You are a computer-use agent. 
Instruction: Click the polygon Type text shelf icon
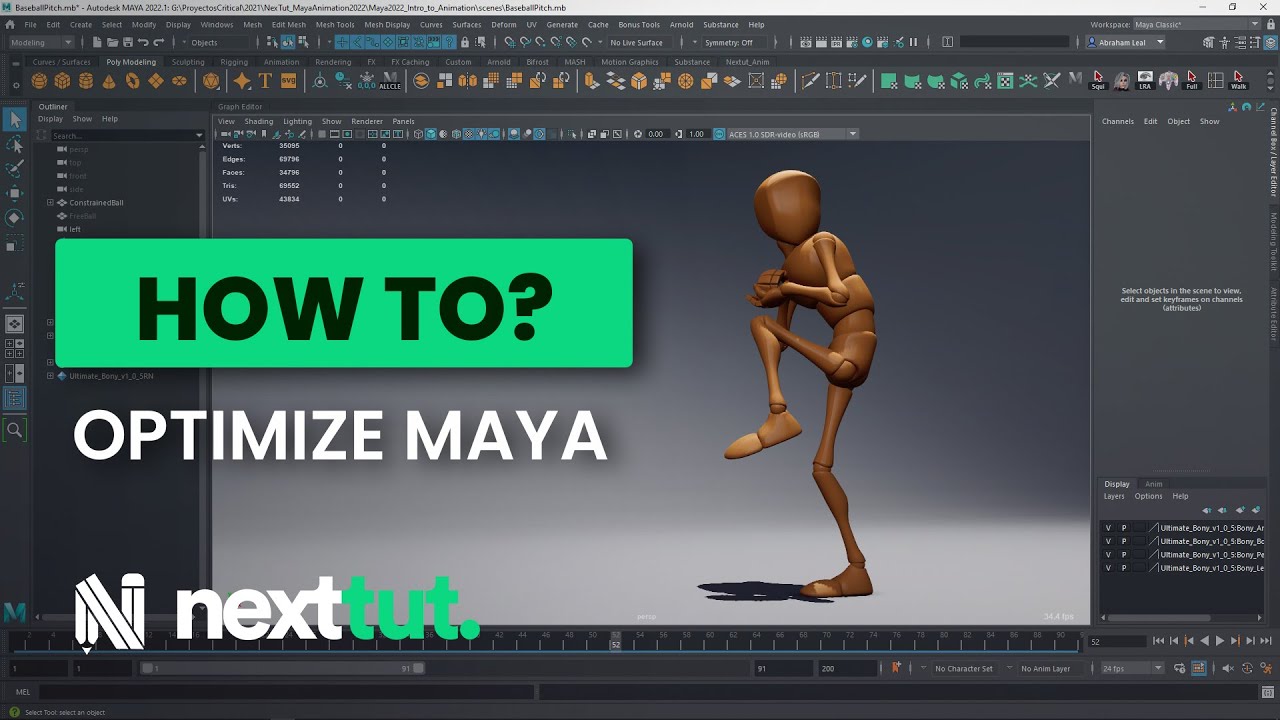tap(265, 81)
